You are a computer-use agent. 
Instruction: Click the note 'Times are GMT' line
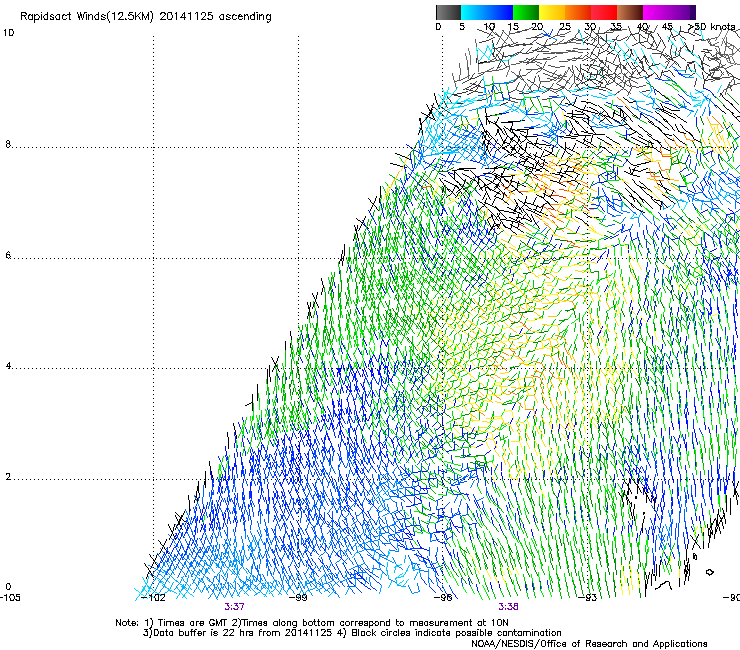[x=312, y=623]
